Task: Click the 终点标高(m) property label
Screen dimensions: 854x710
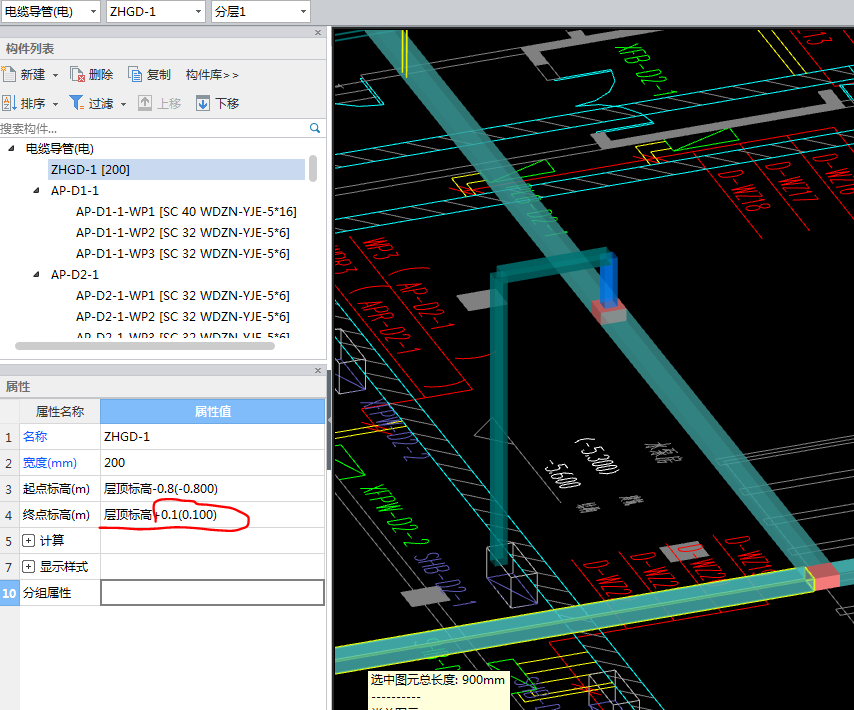Action: click(56, 515)
